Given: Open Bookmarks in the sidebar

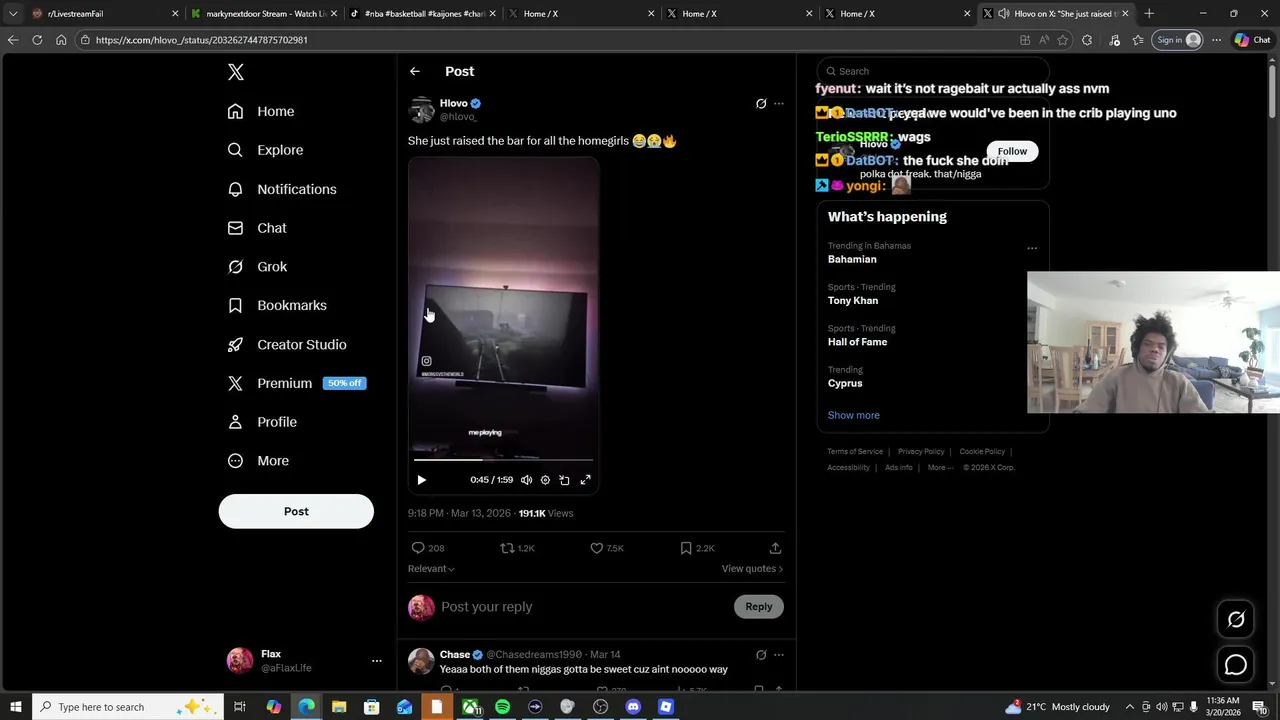Looking at the screenshot, I should 276,305.
